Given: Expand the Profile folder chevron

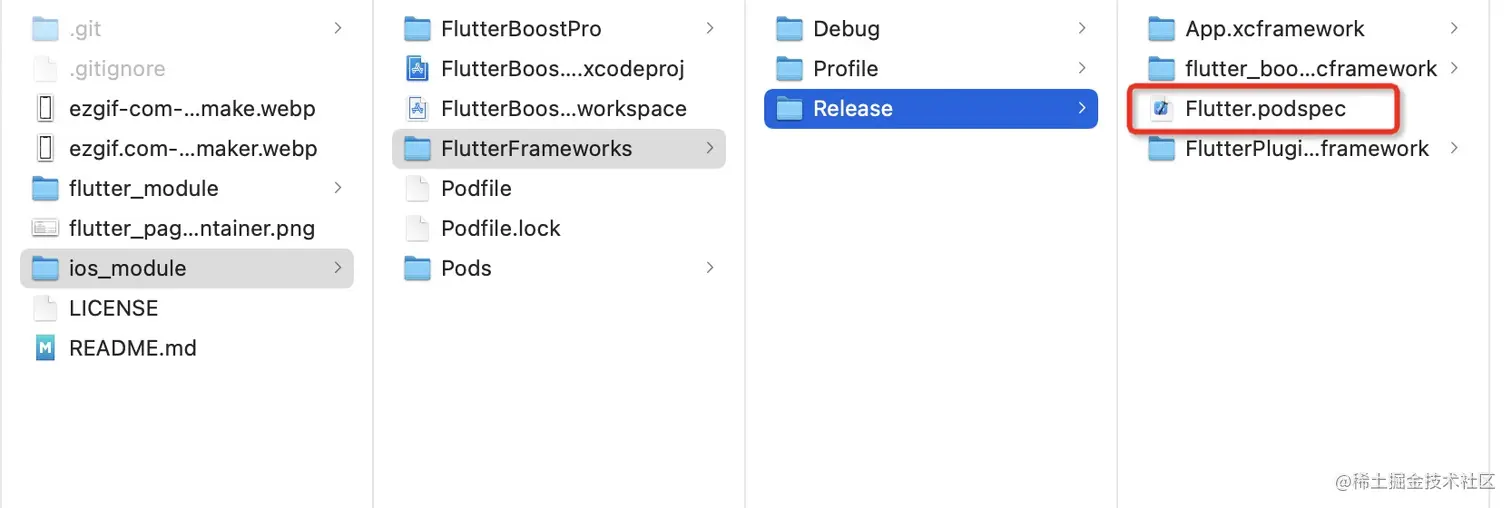Looking at the screenshot, I should [x=1082, y=68].
